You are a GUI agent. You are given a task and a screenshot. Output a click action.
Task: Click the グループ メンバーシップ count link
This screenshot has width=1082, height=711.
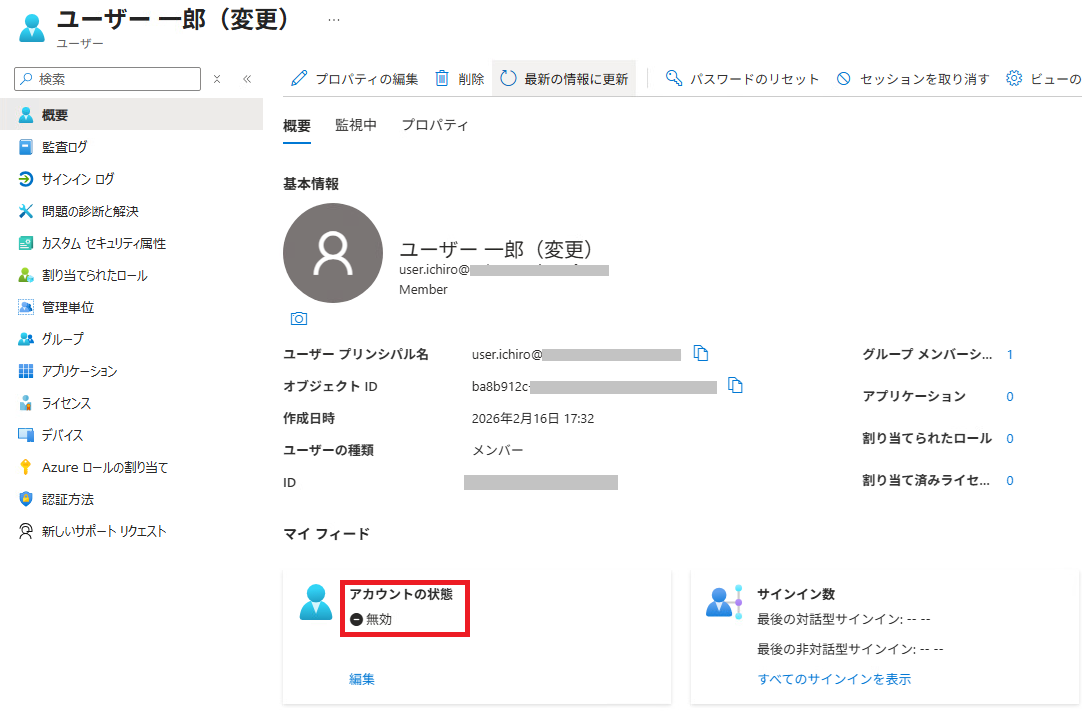coord(1010,354)
